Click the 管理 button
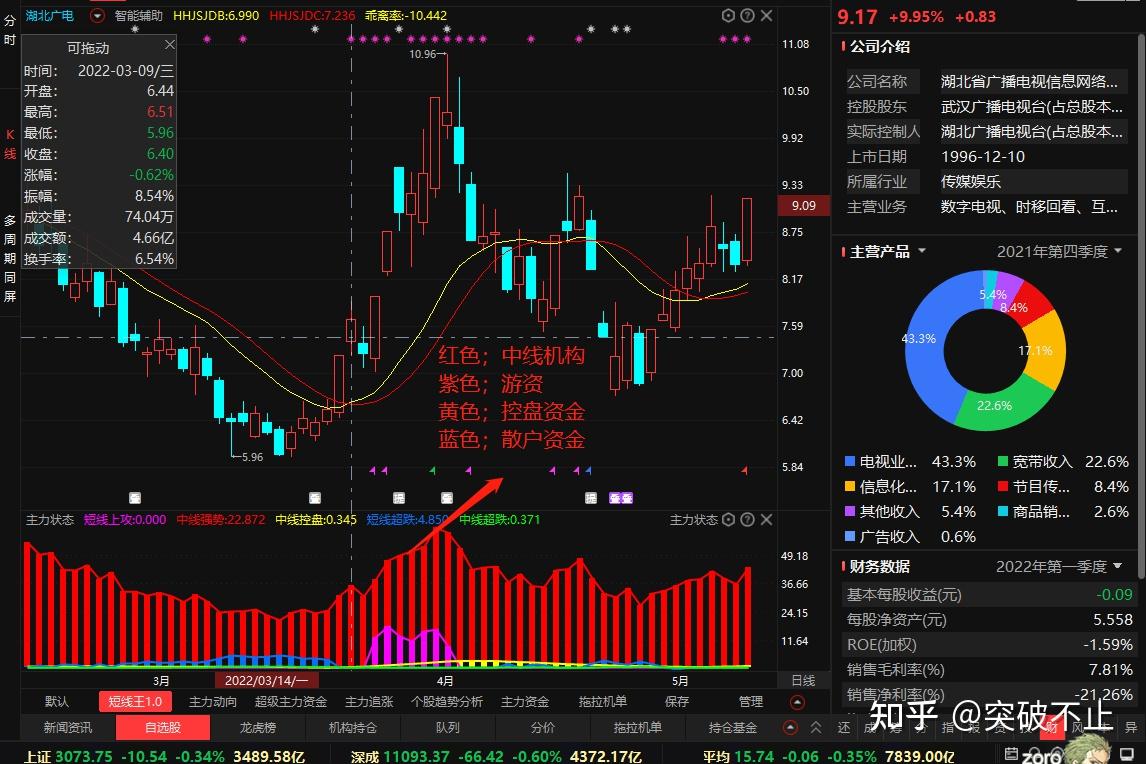The height and width of the screenshot is (764, 1146). pos(752,702)
